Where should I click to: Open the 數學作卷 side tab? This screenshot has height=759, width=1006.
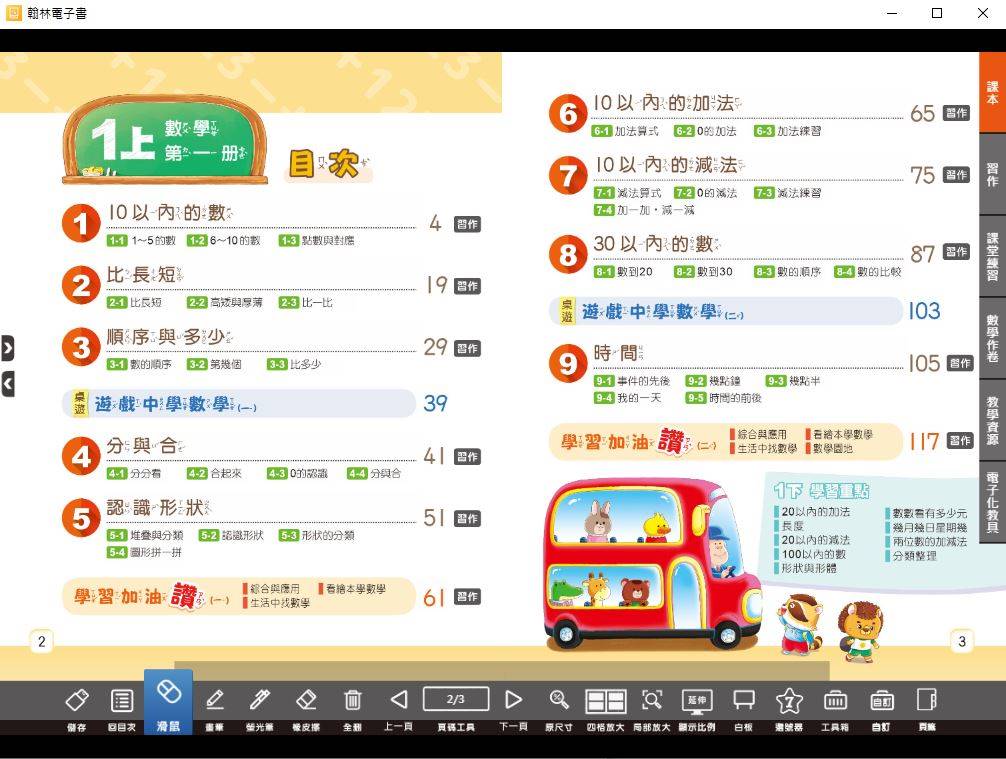[993, 338]
